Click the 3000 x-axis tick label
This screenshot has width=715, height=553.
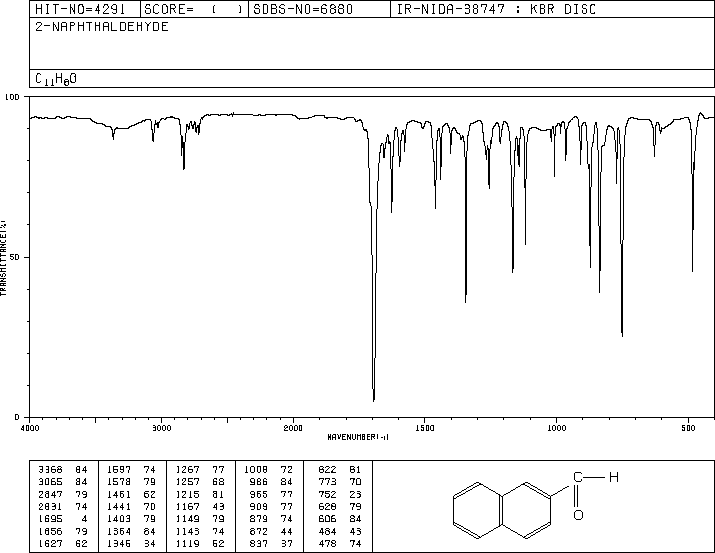point(161,428)
